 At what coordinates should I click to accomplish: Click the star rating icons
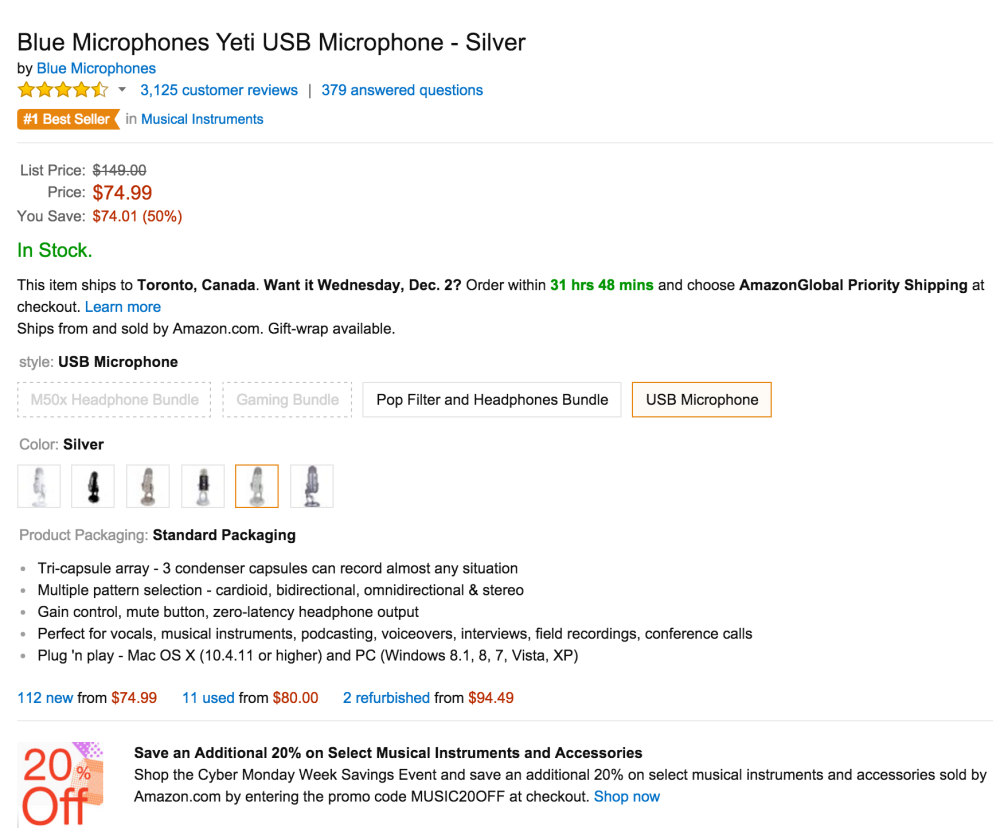(62, 90)
